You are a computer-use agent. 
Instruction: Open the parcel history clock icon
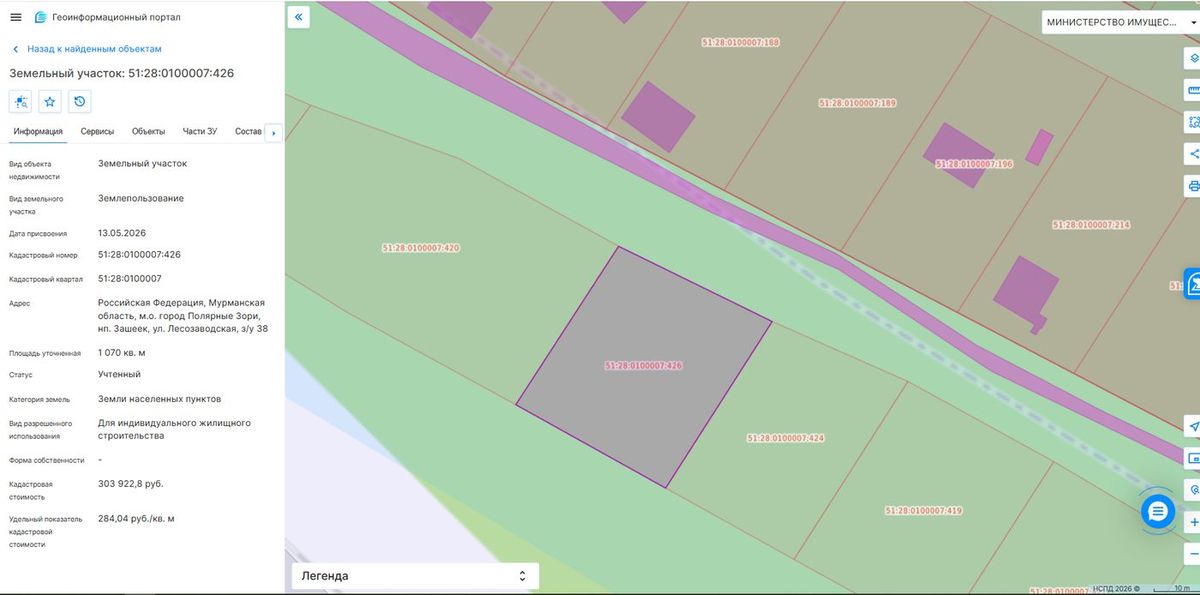coord(79,101)
